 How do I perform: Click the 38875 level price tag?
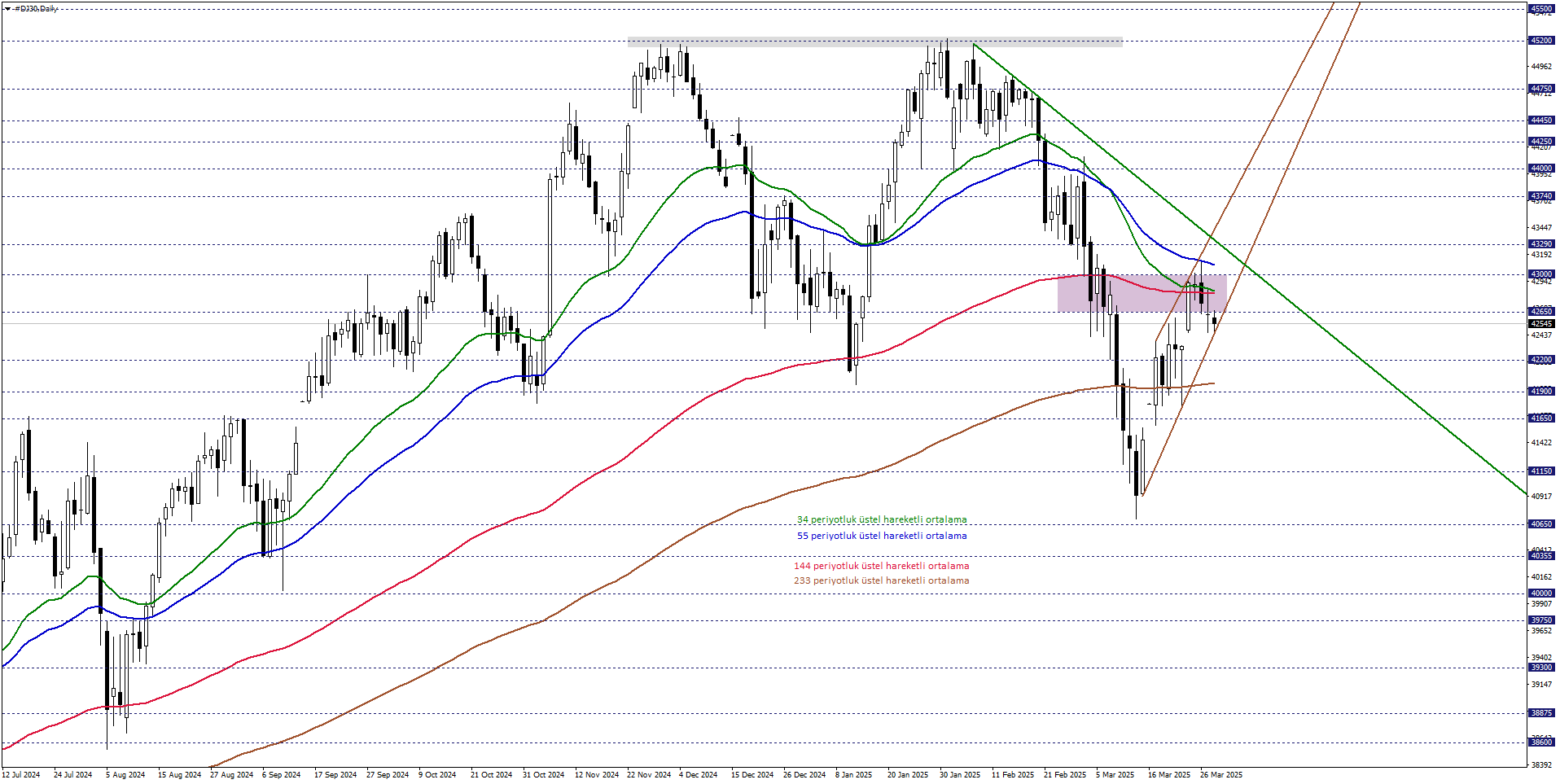click(1541, 713)
